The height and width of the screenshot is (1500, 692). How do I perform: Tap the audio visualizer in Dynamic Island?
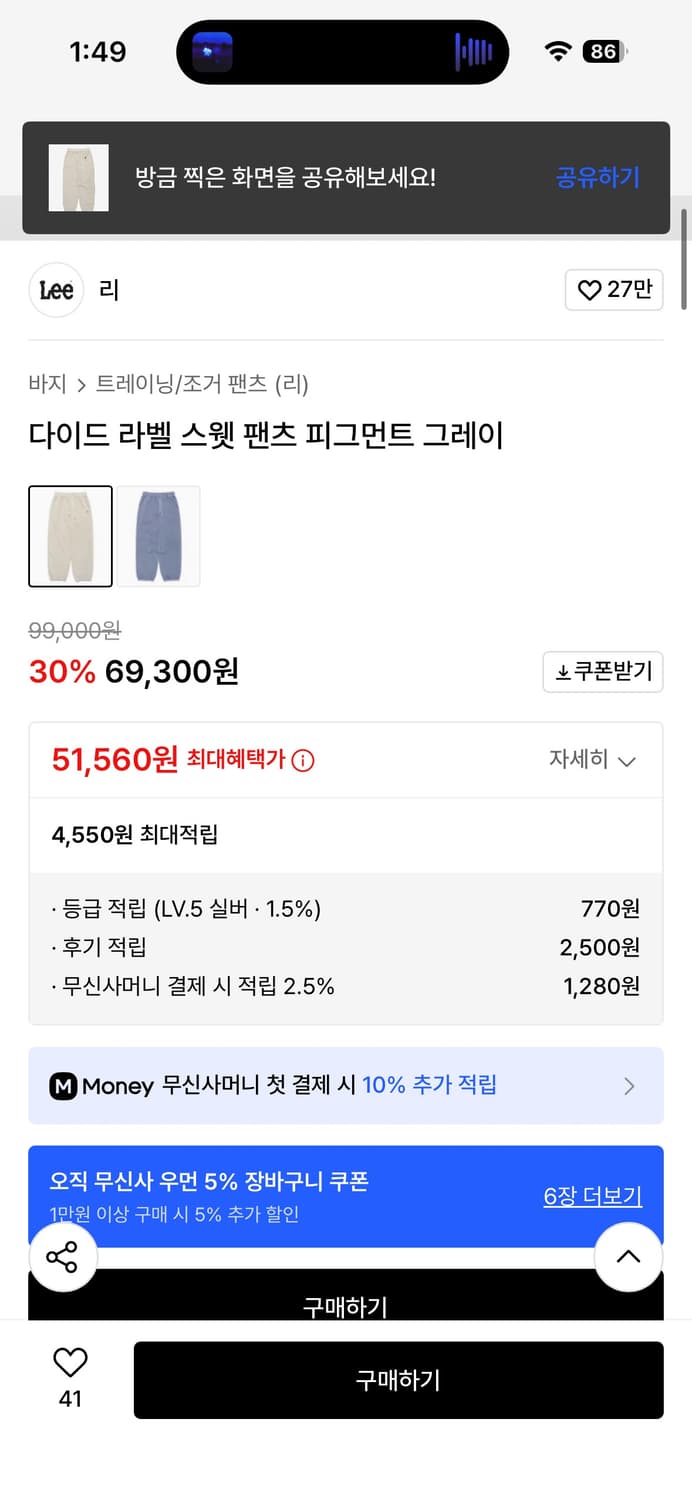(x=473, y=49)
